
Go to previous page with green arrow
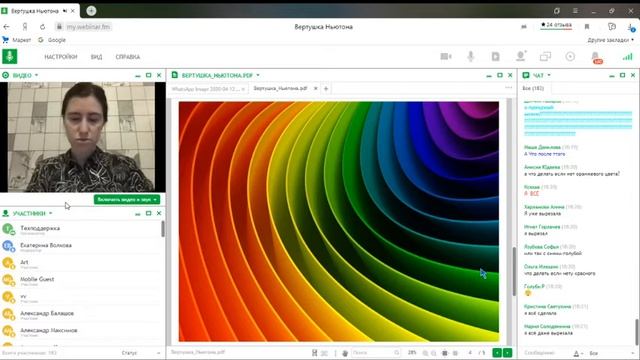pos(497,353)
